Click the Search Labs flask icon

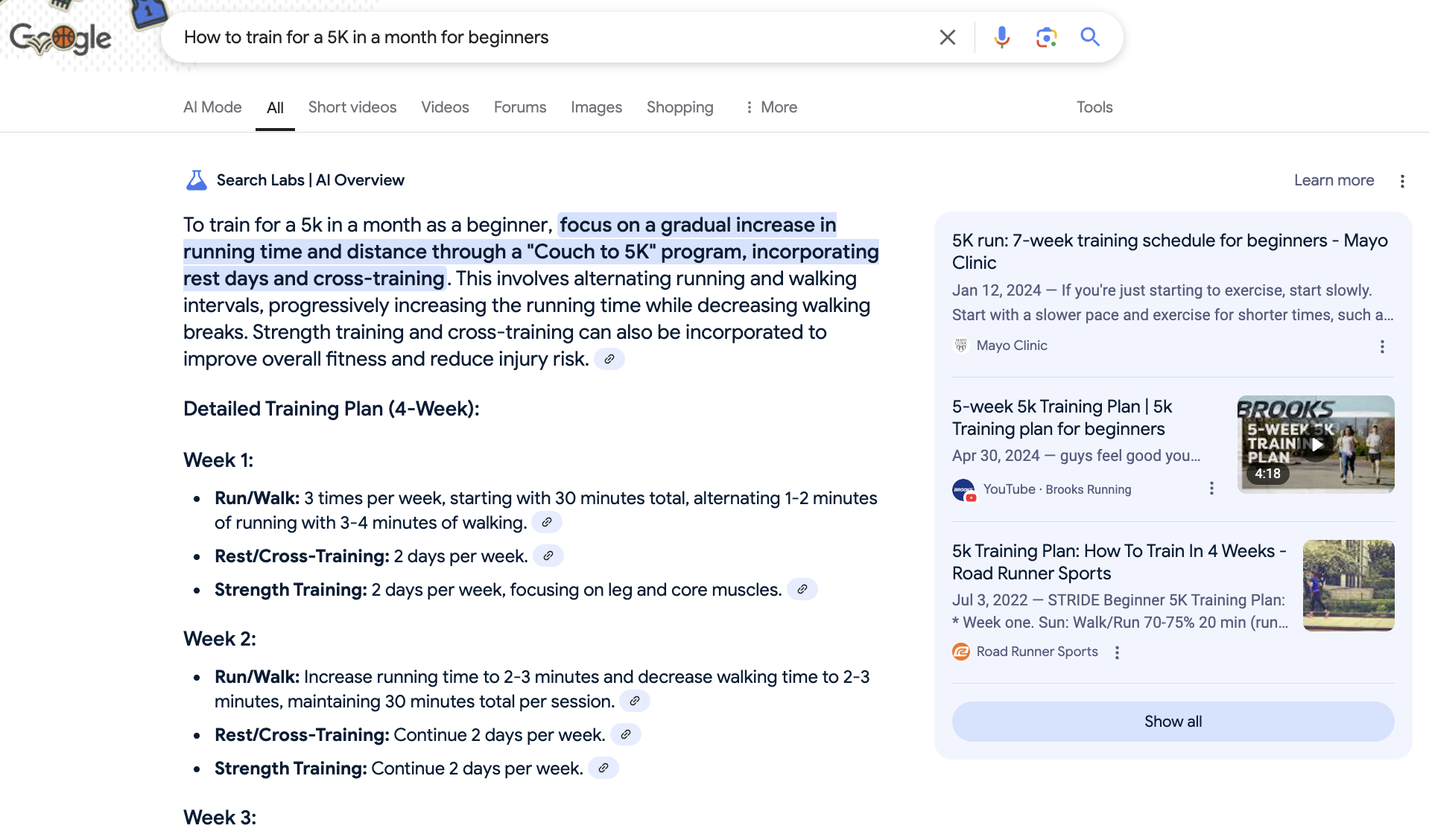[197, 180]
